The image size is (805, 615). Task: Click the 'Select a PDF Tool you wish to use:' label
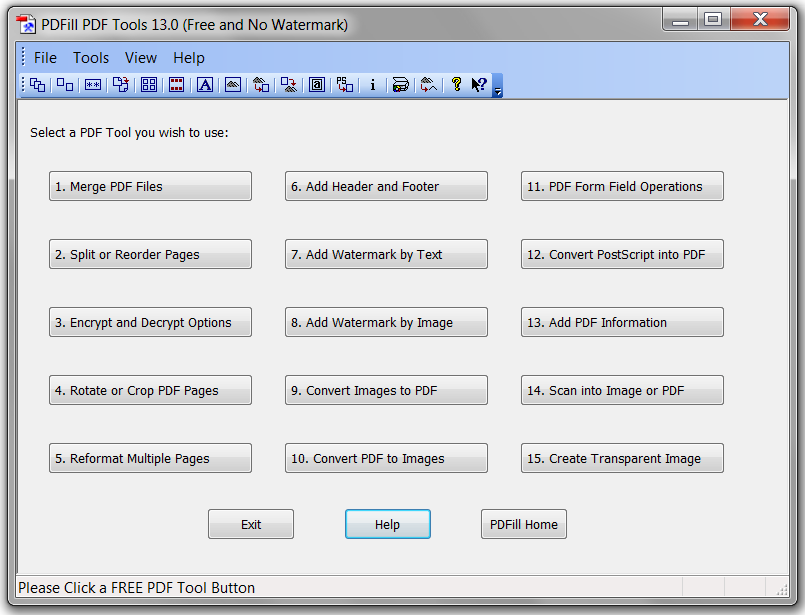point(129,132)
